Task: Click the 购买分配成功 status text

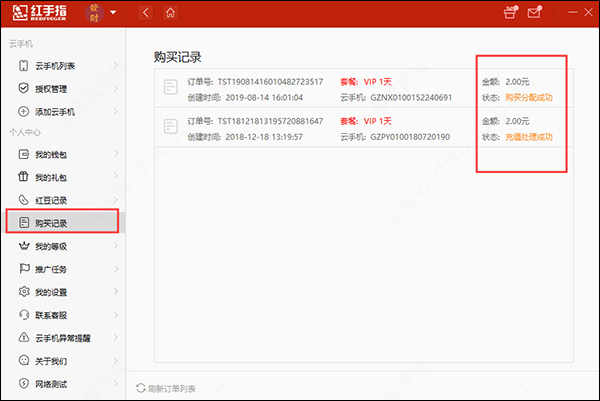Action: (x=529, y=98)
